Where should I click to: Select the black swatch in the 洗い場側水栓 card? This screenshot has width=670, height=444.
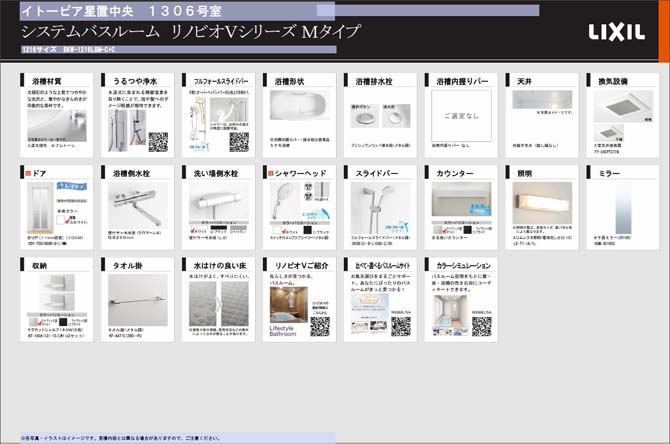coord(218,228)
